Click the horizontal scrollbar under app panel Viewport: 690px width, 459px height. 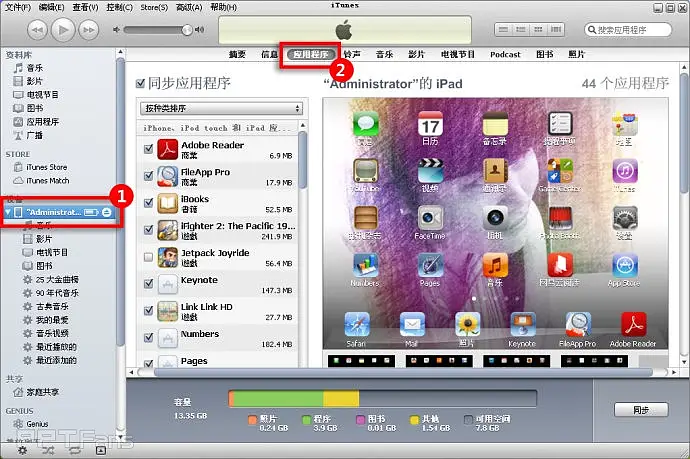pos(403,373)
